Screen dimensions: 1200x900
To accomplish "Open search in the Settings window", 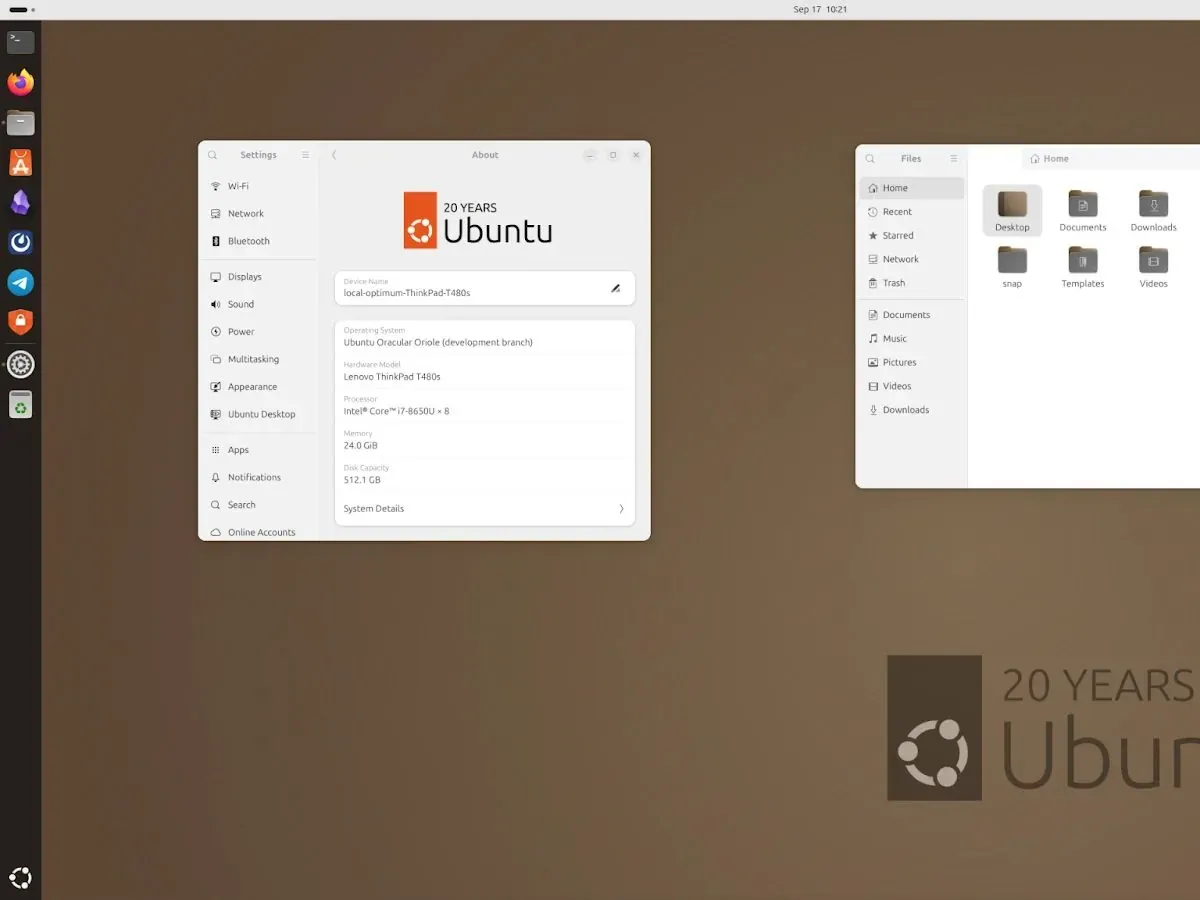I will point(212,155).
